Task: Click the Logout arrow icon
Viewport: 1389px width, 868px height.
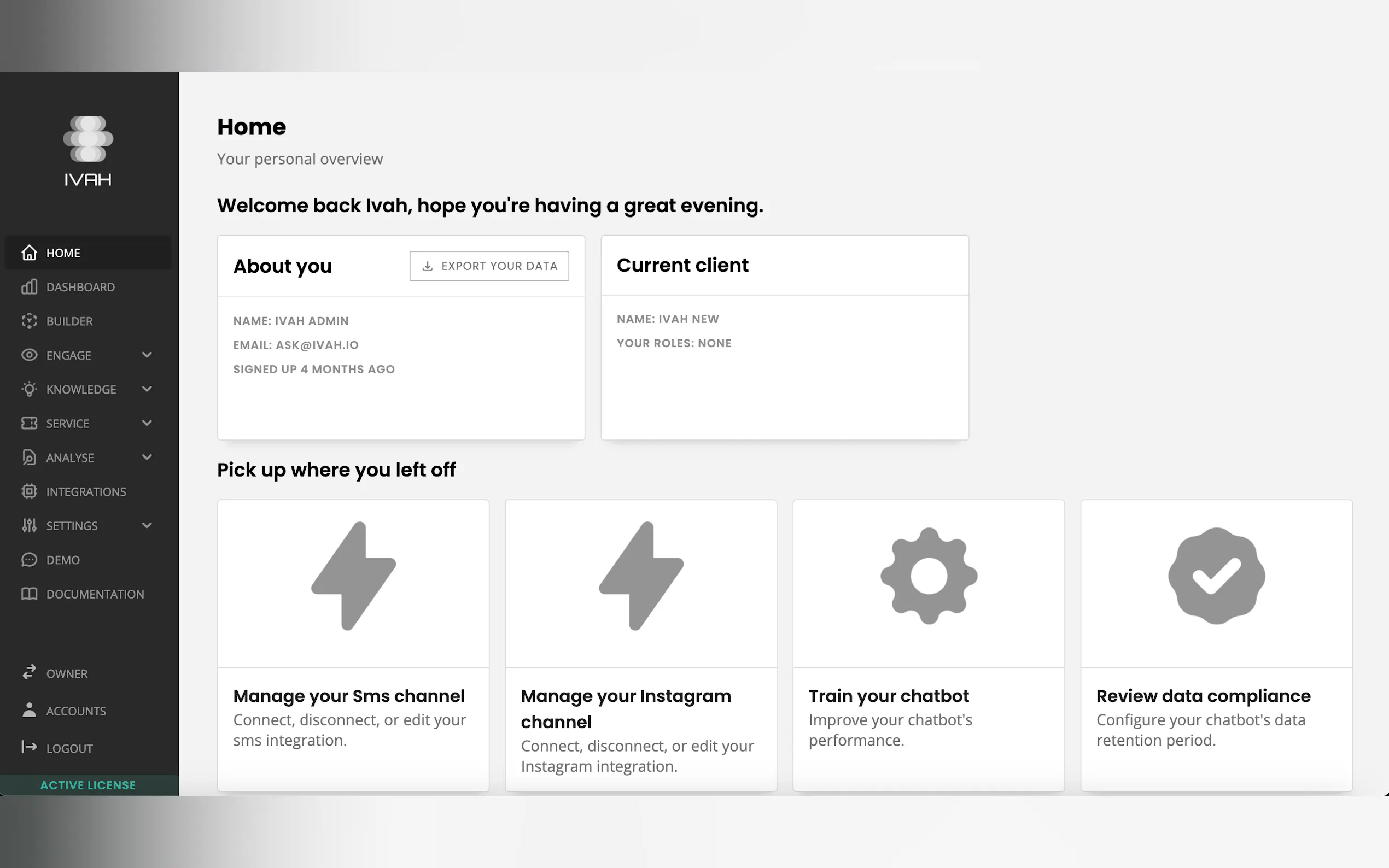Action: [x=30, y=747]
